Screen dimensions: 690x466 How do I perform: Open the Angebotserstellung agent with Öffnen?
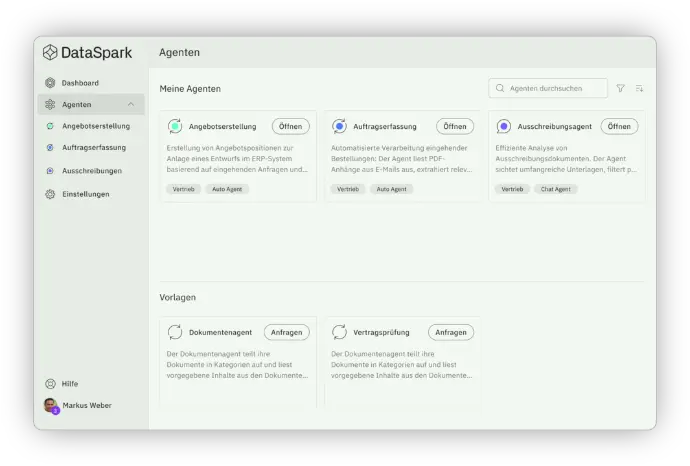[290, 127]
